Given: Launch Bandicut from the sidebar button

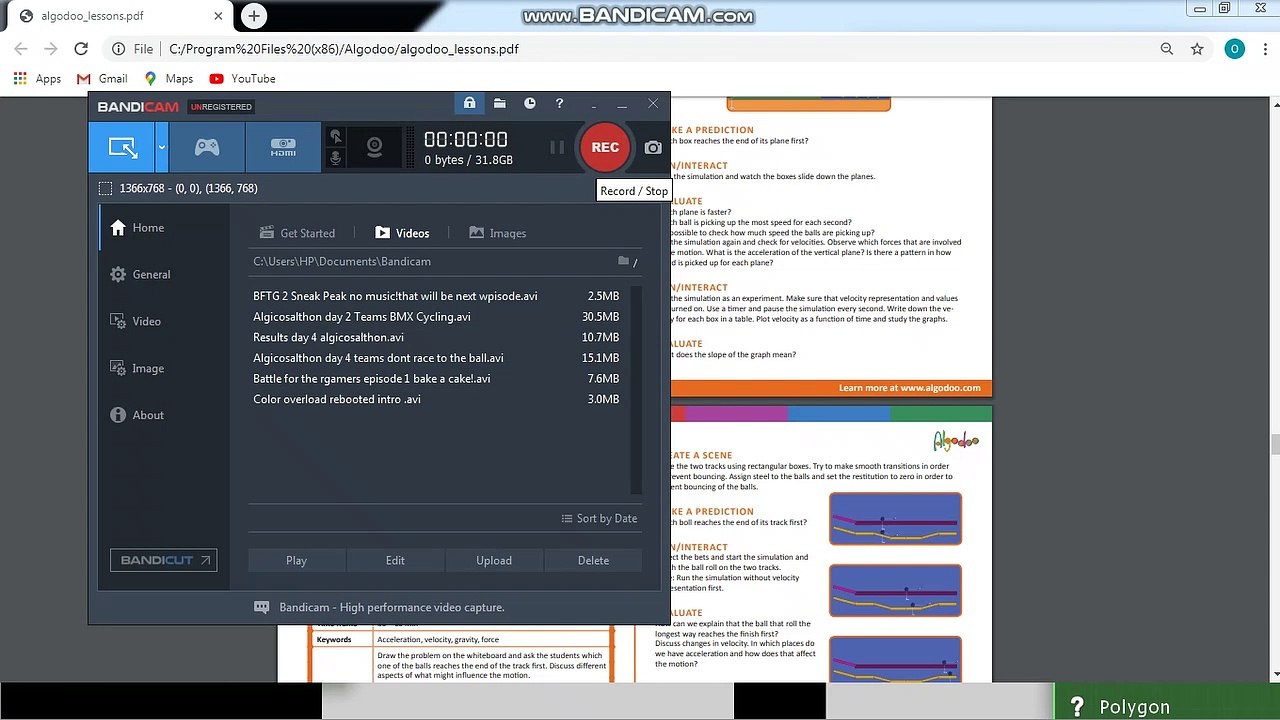Looking at the screenshot, I should pos(163,560).
